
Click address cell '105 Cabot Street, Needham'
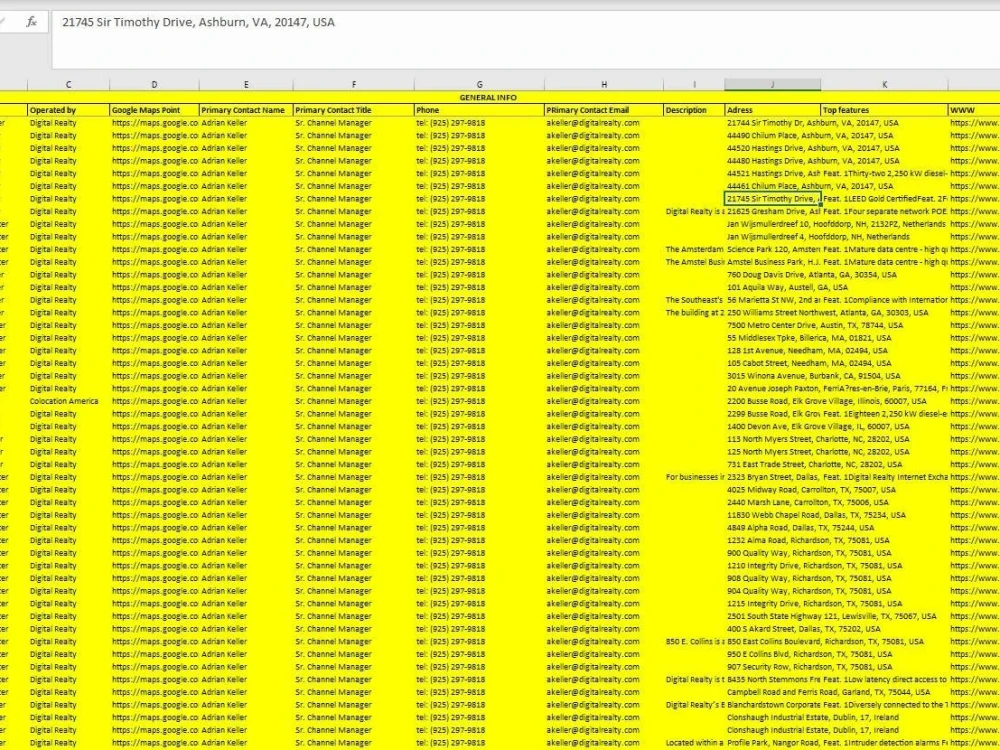(x=773, y=364)
